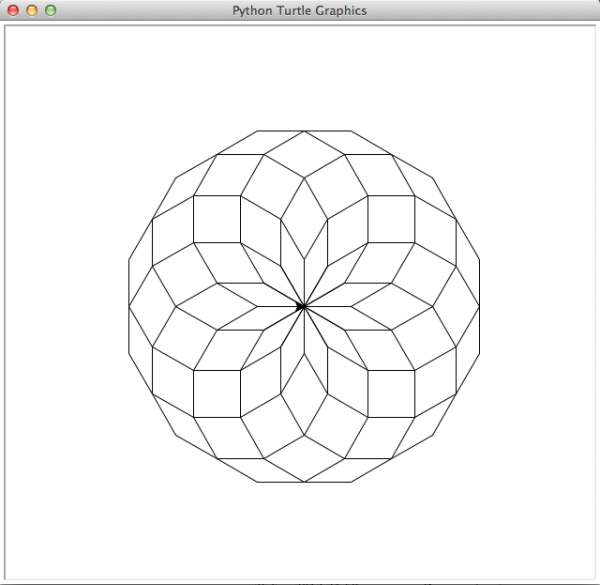
Task: Click the vertical right edge of the polygon
Action: coord(480,306)
